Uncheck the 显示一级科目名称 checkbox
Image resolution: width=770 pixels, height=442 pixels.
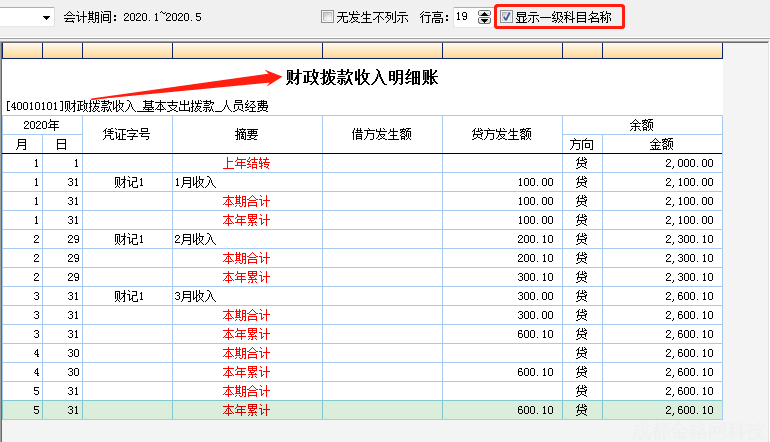point(507,18)
